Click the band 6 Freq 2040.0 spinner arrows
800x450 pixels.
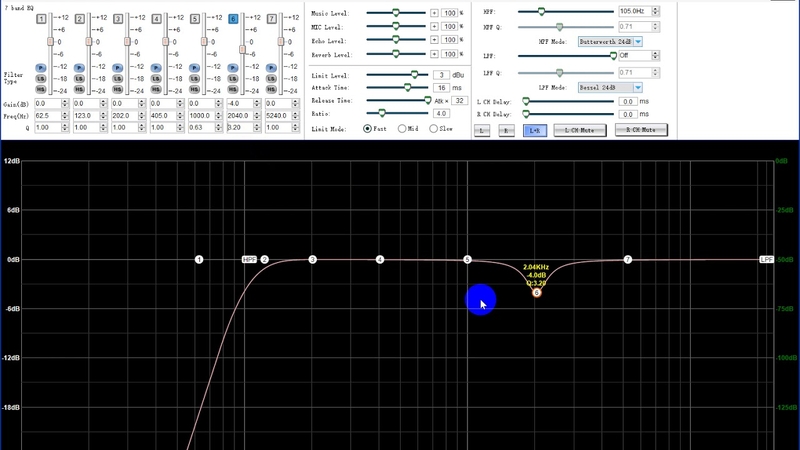(x=257, y=116)
